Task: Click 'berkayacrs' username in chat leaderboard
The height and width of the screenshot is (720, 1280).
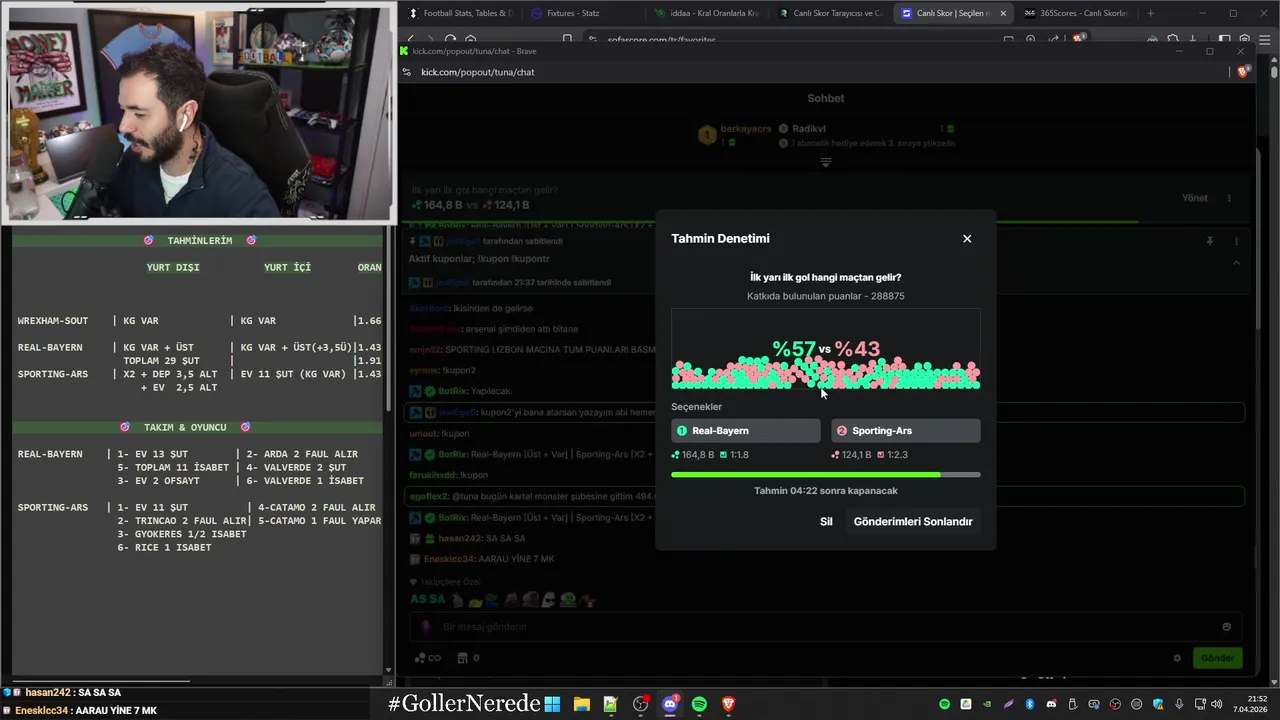Action: pos(746,129)
